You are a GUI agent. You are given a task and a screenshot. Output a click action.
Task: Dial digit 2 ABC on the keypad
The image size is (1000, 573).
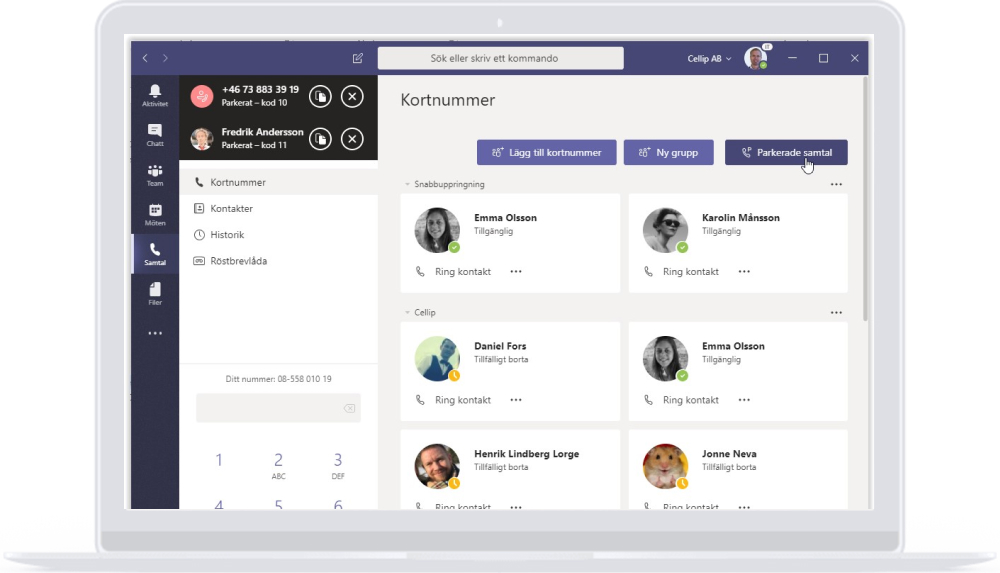278,465
